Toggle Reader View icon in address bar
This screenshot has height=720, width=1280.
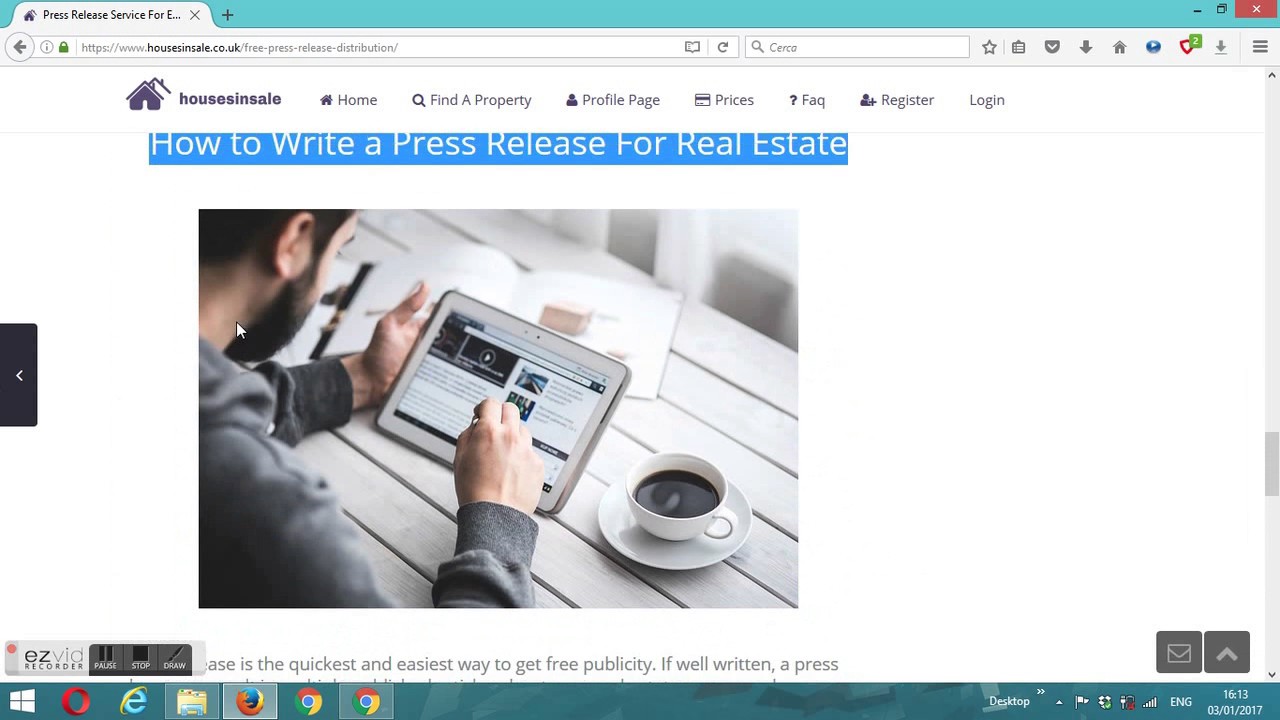pos(692,47)
